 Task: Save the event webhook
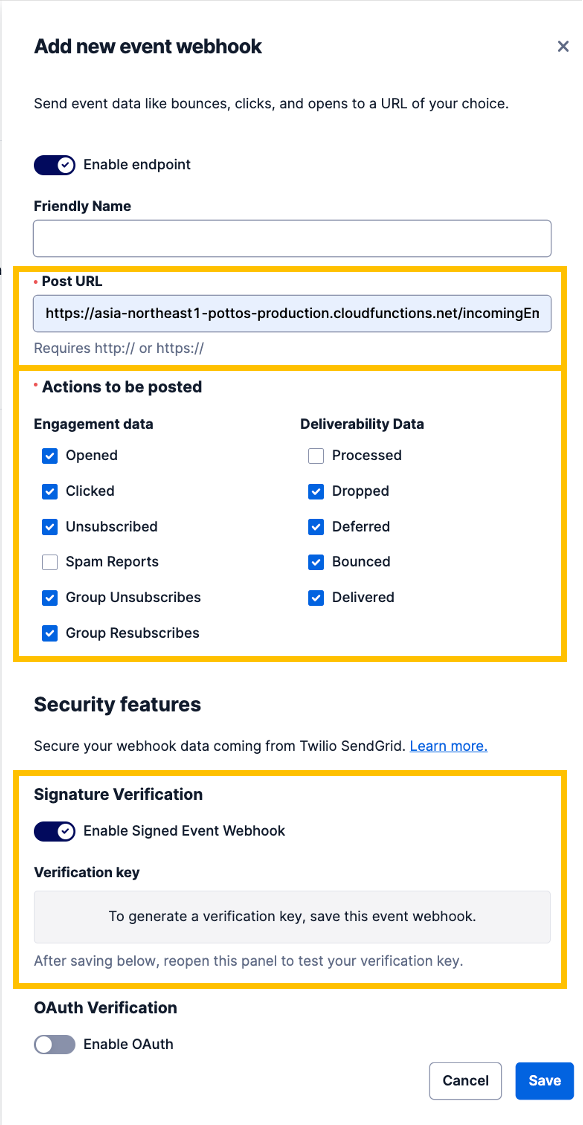tap(545, 1081)
